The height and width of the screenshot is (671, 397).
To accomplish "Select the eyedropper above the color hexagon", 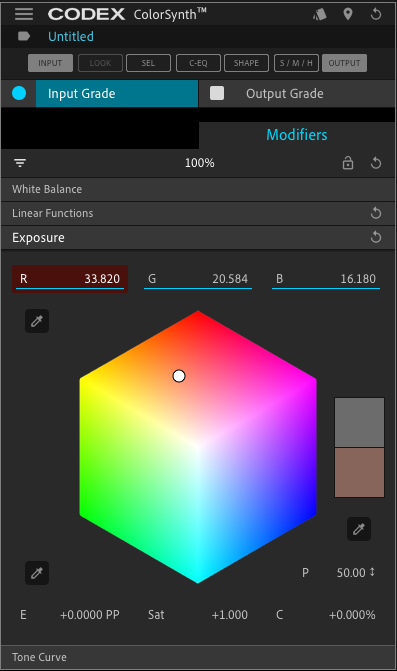I will coord(37,321).
